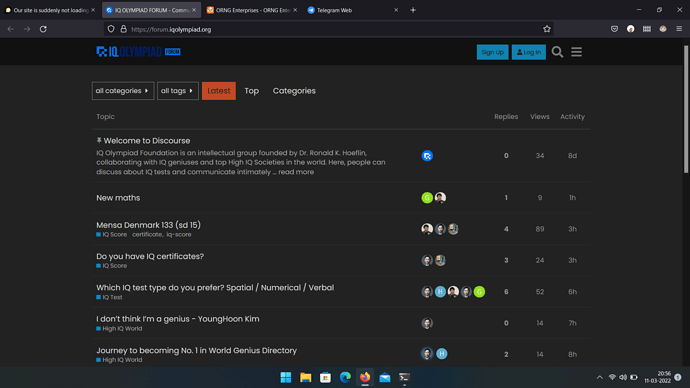Open the forum search icon

[x=557, y=52]
